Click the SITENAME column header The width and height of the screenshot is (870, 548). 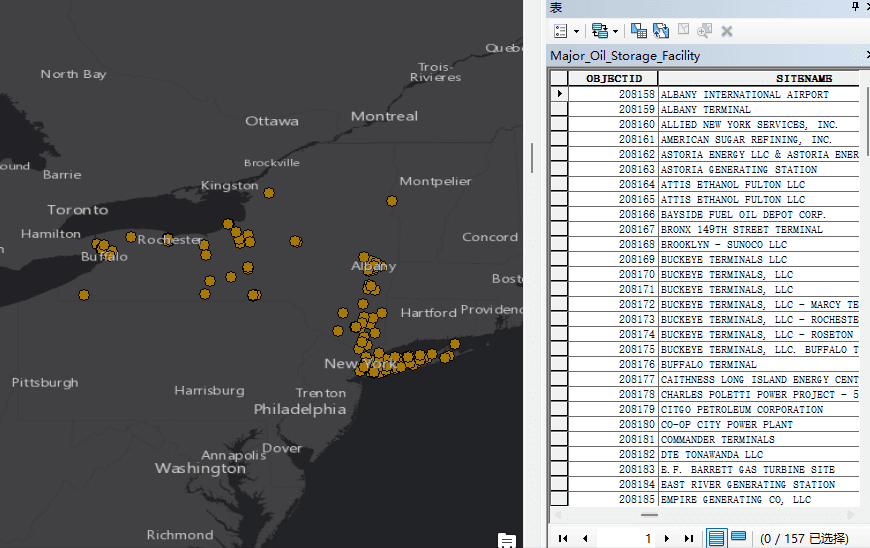click(759, 78)
